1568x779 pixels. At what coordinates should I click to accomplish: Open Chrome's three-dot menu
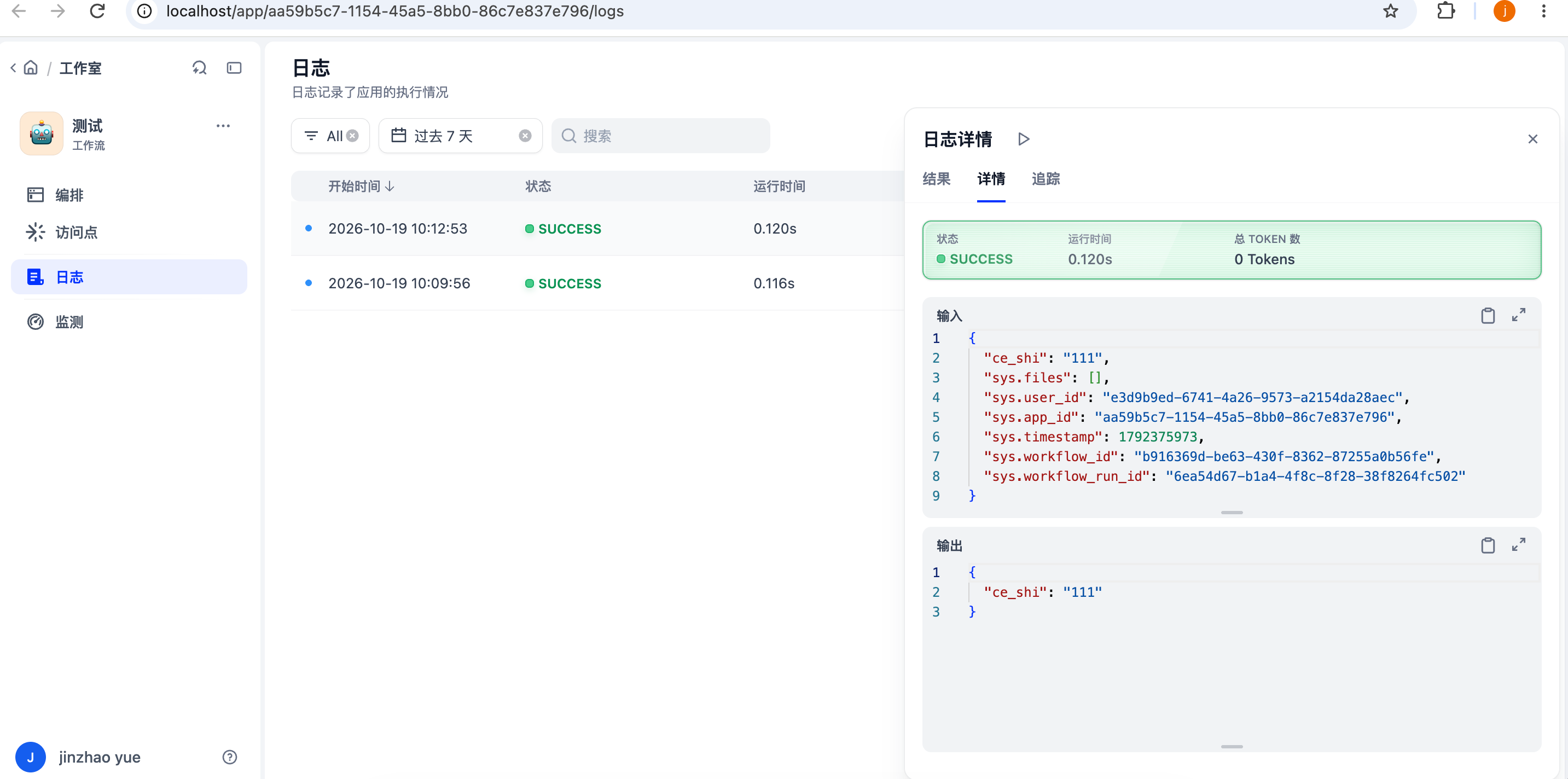click(x=1543, y=11)
